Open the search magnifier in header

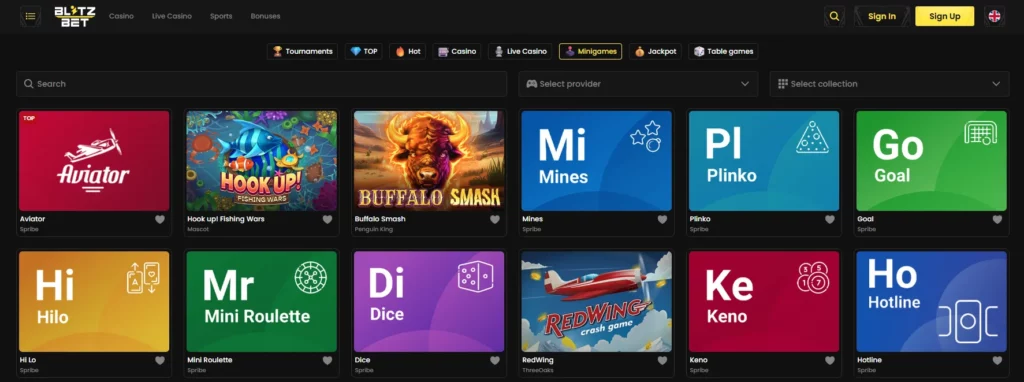834,16
